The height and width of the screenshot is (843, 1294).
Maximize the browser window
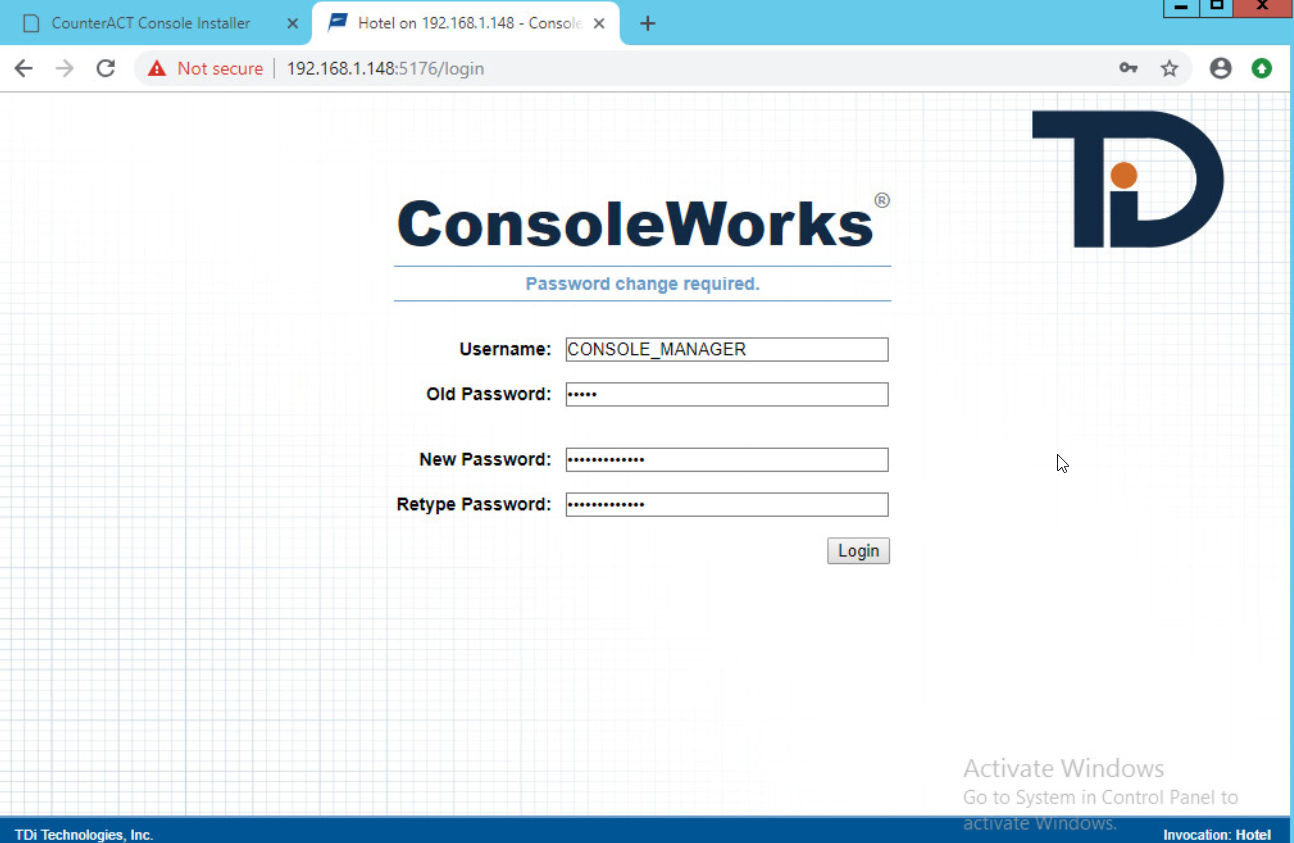(x=1216, y=8)
